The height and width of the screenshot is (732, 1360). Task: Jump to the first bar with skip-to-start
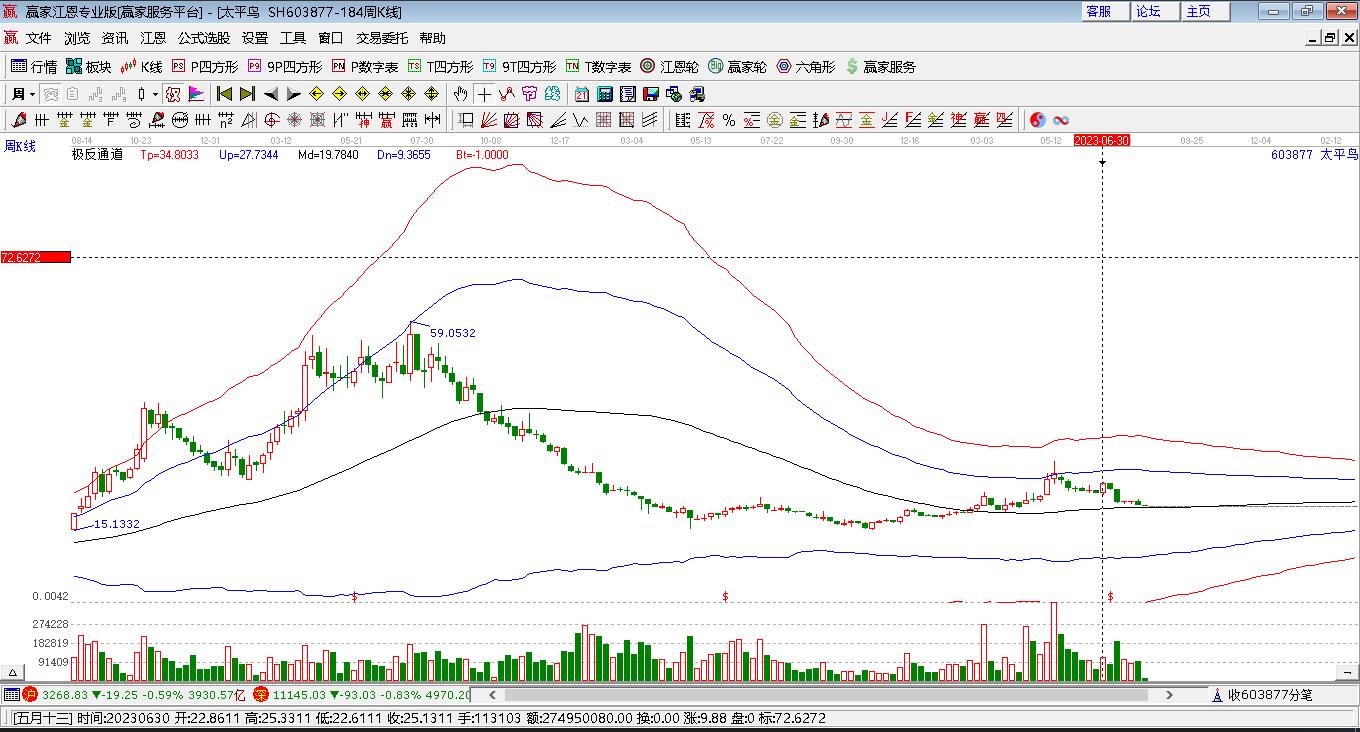pos(224,94)
